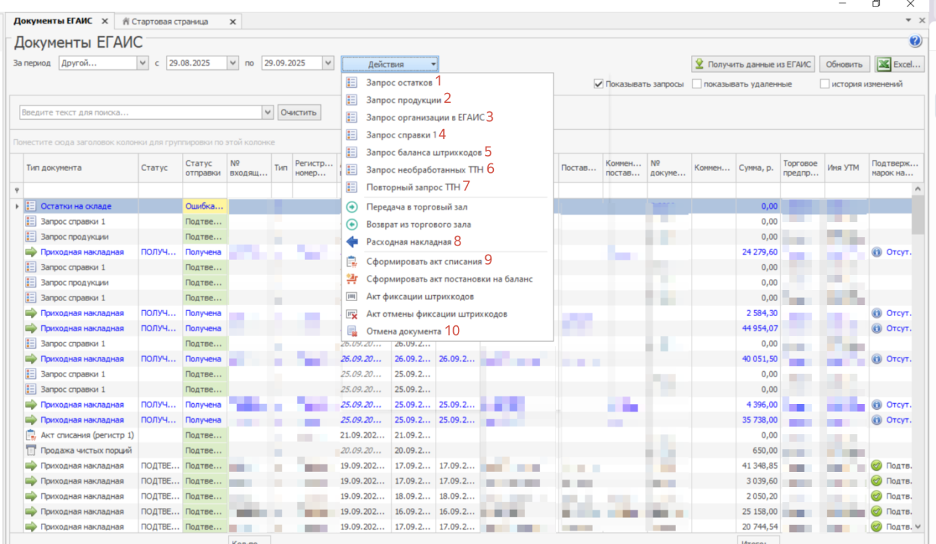Click green check icon in 41 348,85 row

(x=876, y=466)
